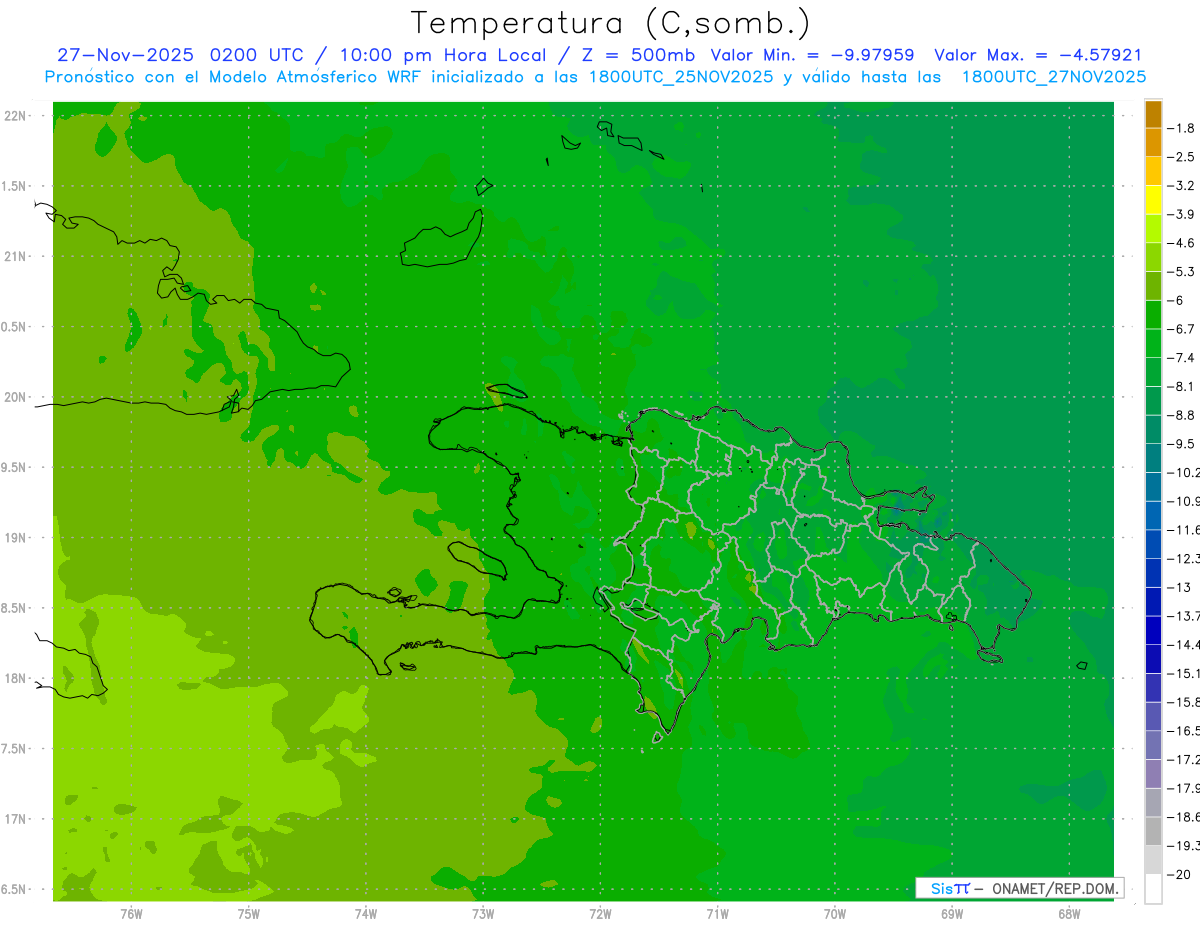Viewport: 1200px width, 927px height.
Task: Click the '-9.5' colorbar value label
Action: coord(1182,443)
